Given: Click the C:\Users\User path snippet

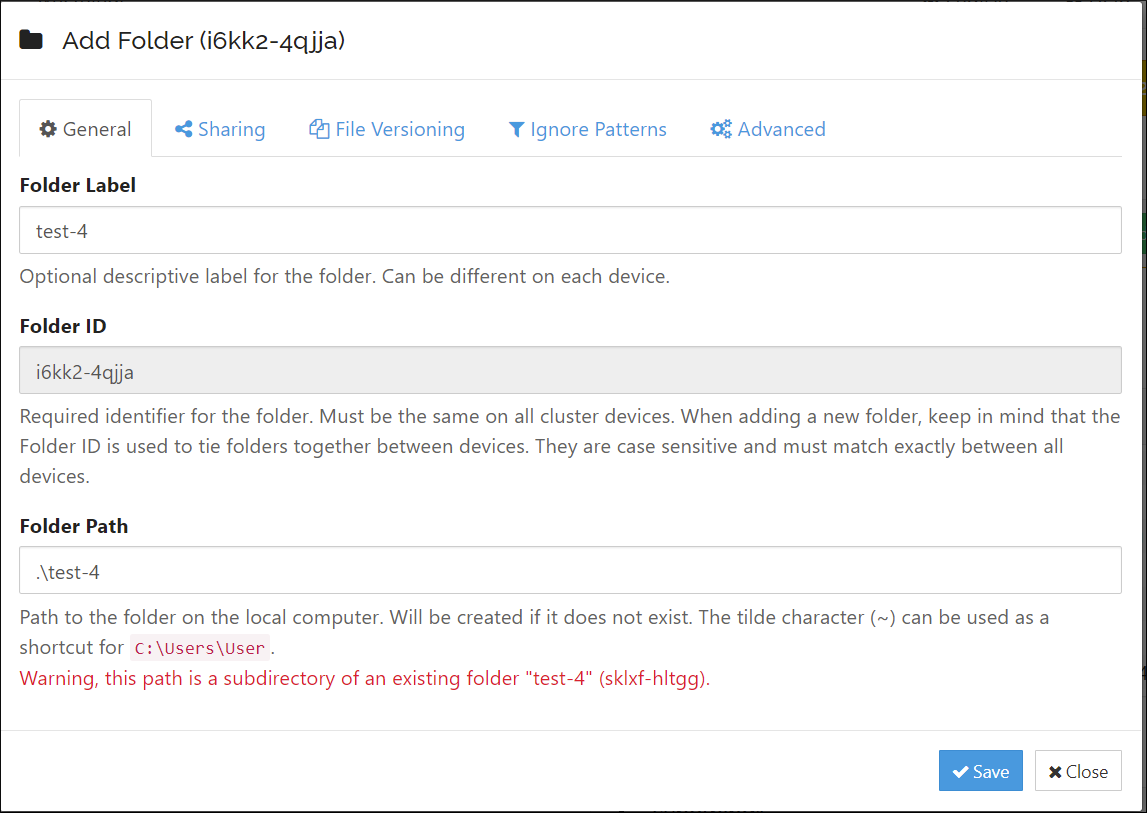Looking at the screenshot, I should (x=199, y=648).
